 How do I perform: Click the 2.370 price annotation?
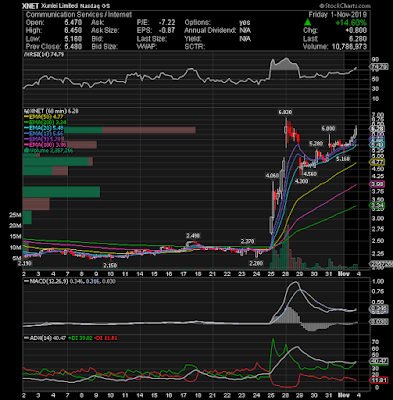click(x=248, y=241)
